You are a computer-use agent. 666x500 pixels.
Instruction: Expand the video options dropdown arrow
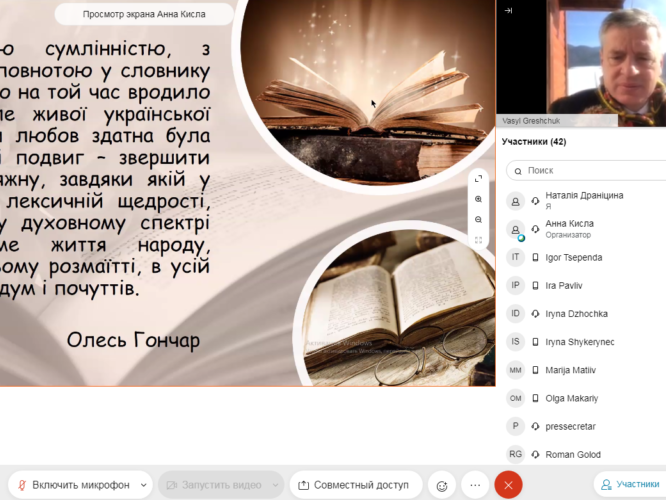(x=275, y=485)
